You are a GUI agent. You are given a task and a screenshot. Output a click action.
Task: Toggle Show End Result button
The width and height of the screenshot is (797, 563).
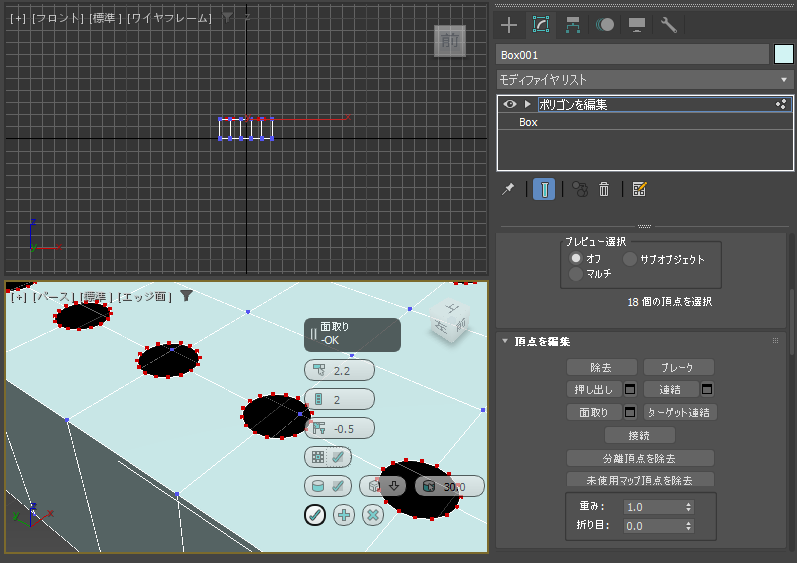tap(544, 190)
